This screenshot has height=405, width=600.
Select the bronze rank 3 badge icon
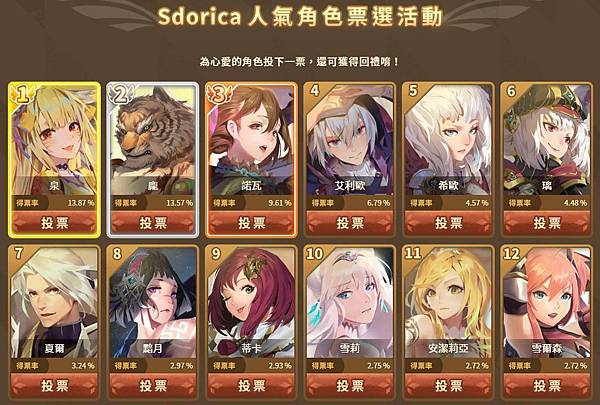click(x=219, y=95)
